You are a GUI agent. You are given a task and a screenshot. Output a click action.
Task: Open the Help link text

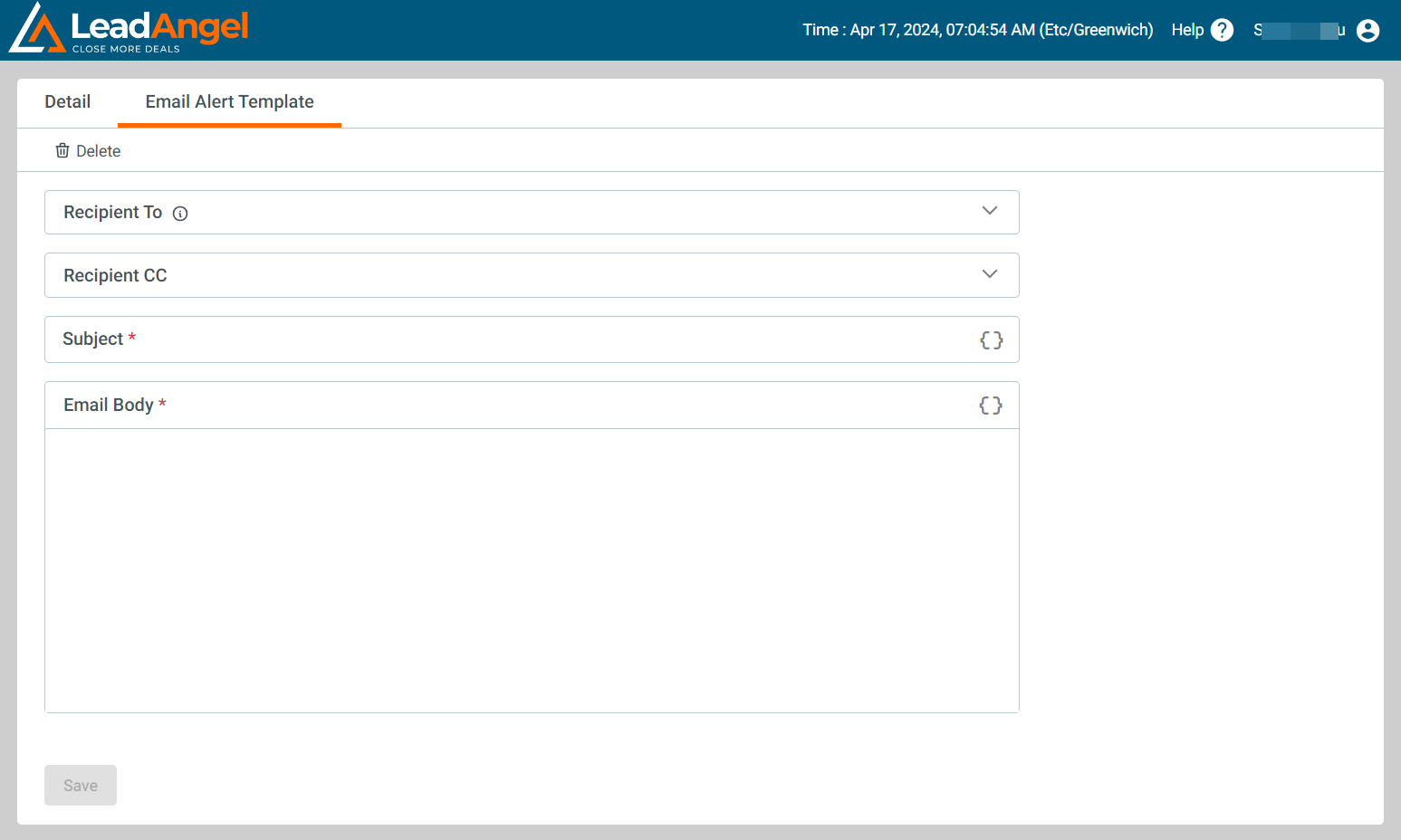(x=1187, y=30)
